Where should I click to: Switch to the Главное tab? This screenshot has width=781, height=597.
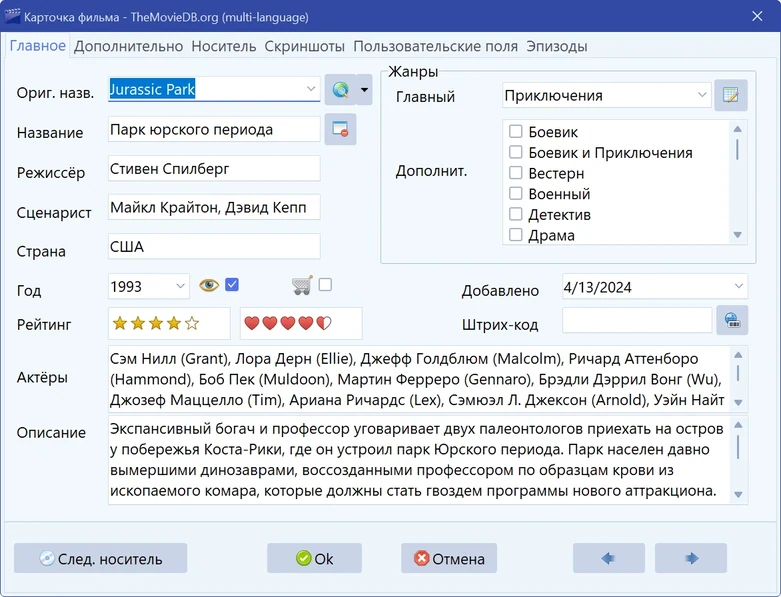point(38,46)
